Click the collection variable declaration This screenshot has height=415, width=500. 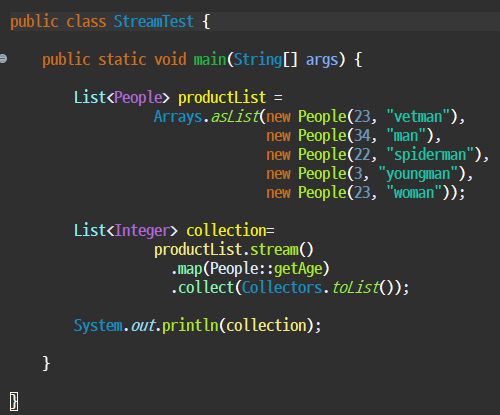226,231
